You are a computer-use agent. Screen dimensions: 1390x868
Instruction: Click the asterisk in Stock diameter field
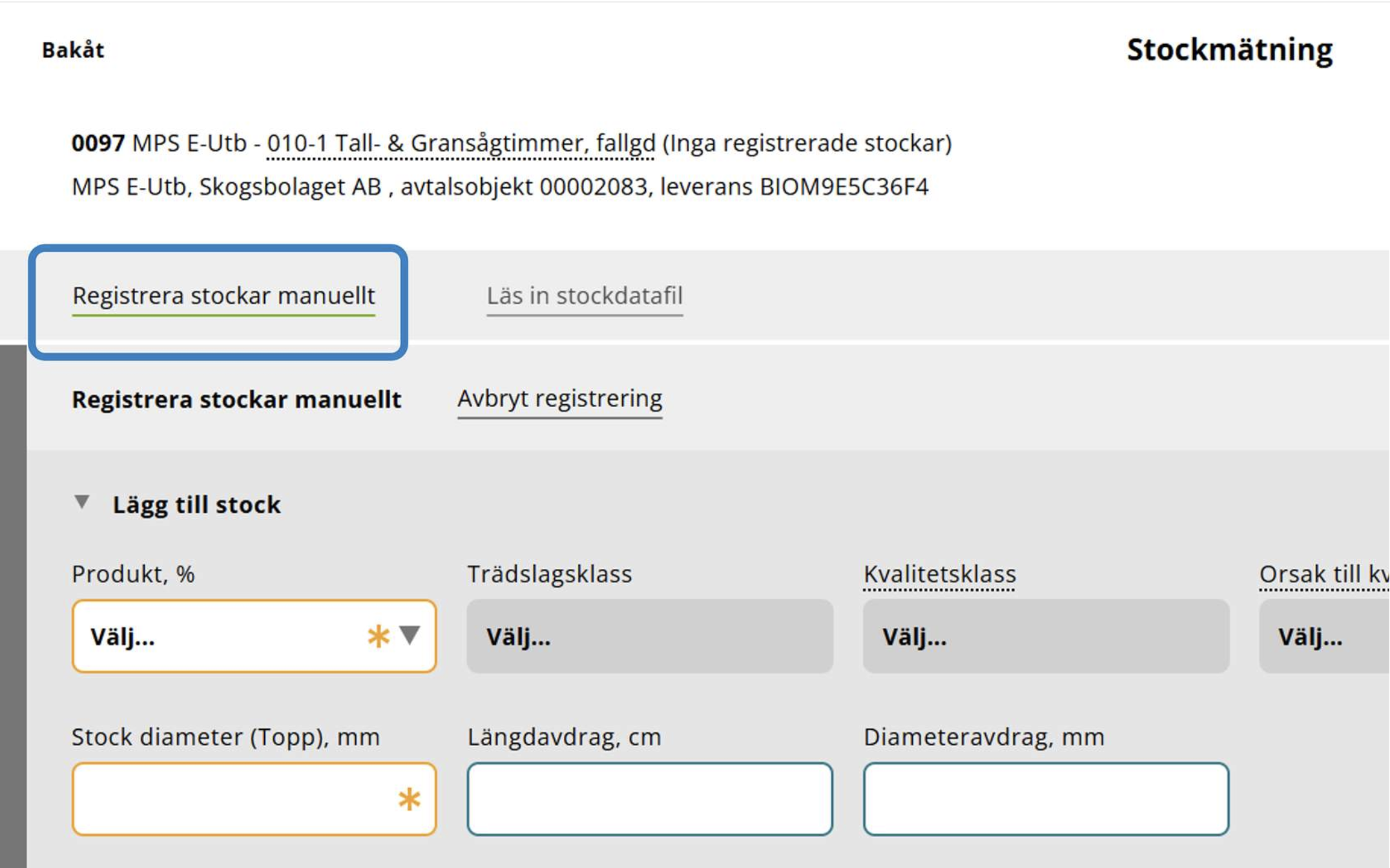click(409, 800)
